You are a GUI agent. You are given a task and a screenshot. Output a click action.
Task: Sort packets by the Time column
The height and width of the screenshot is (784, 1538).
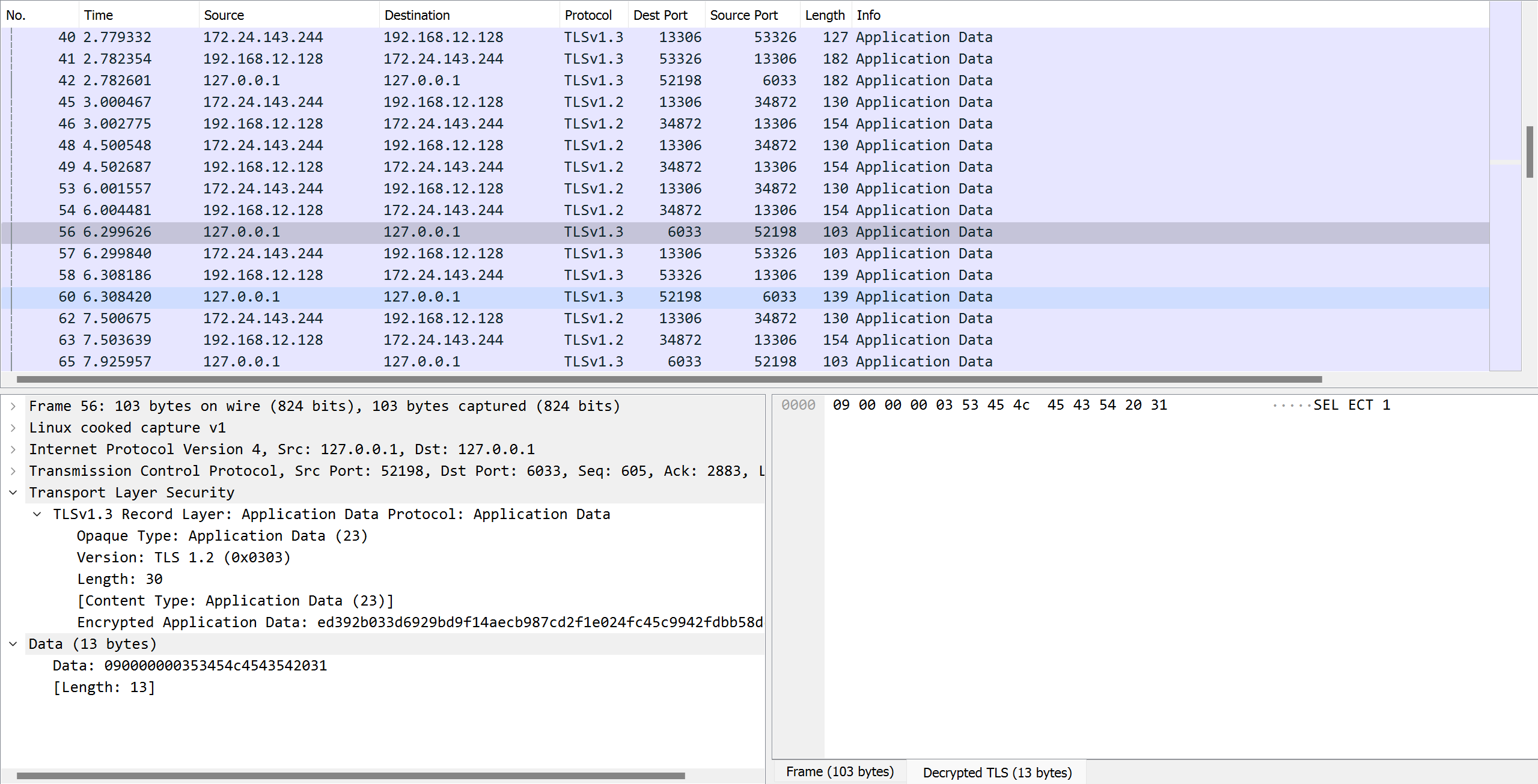98,14
